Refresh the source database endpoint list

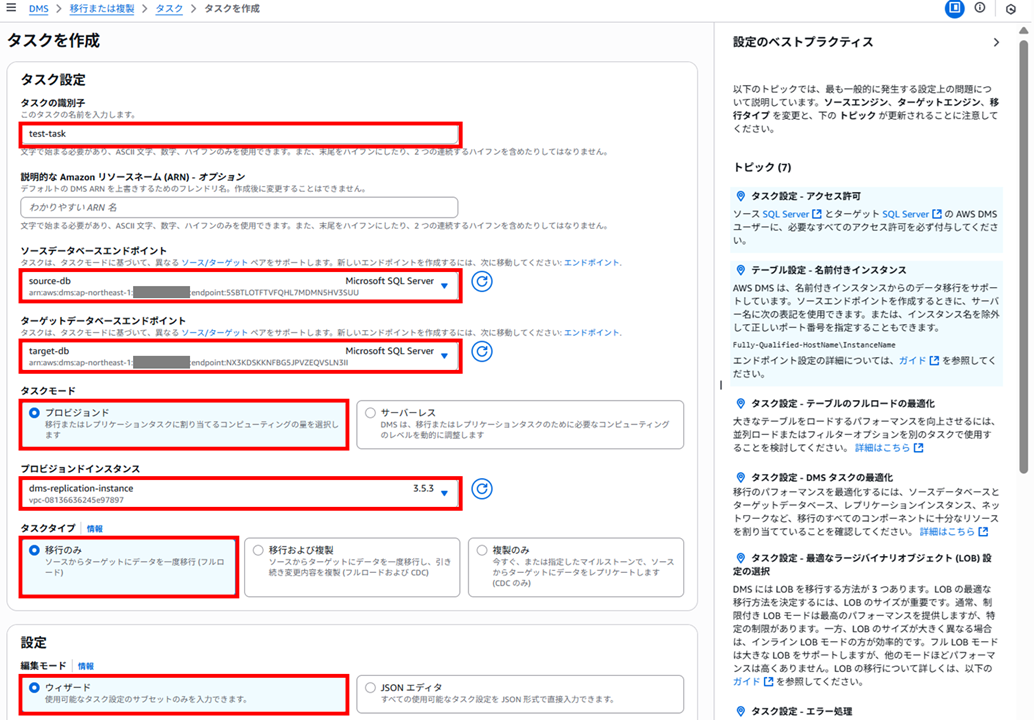[482, 282]
